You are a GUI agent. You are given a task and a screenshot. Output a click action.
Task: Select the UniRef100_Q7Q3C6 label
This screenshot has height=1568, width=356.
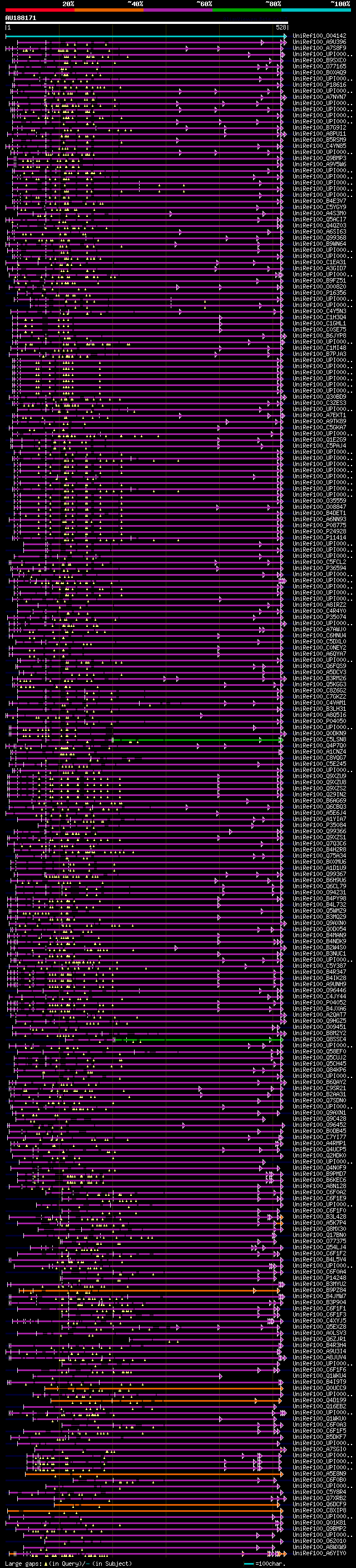tap(319, 844)
